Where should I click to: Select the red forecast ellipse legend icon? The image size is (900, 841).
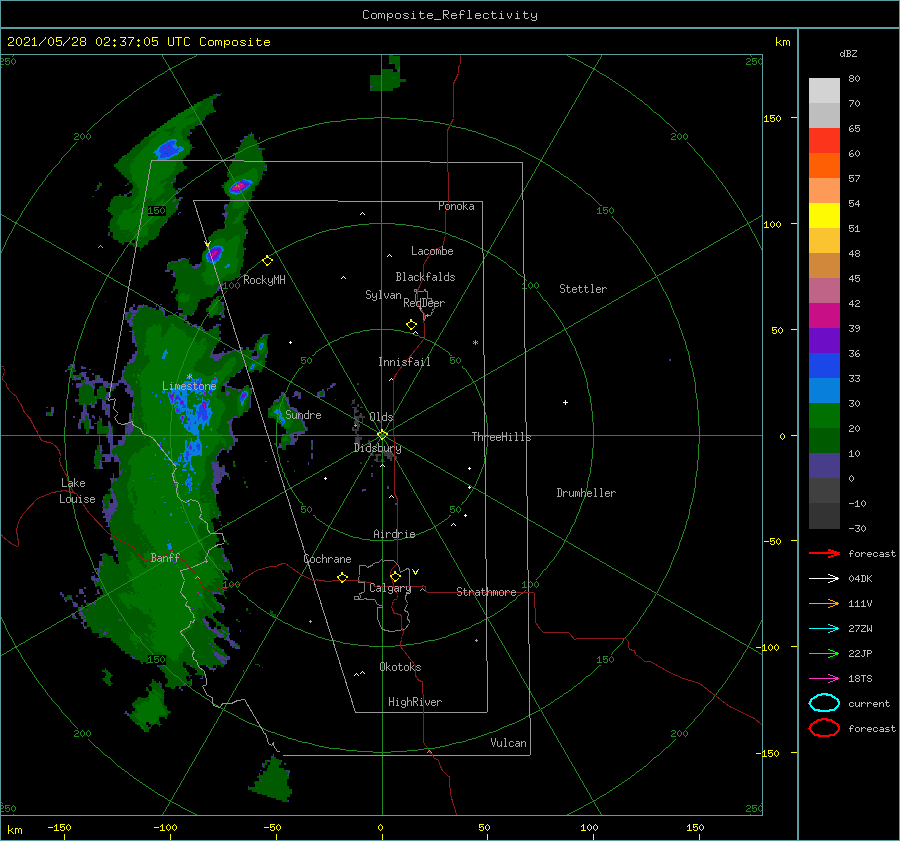[x=824, y=728]
